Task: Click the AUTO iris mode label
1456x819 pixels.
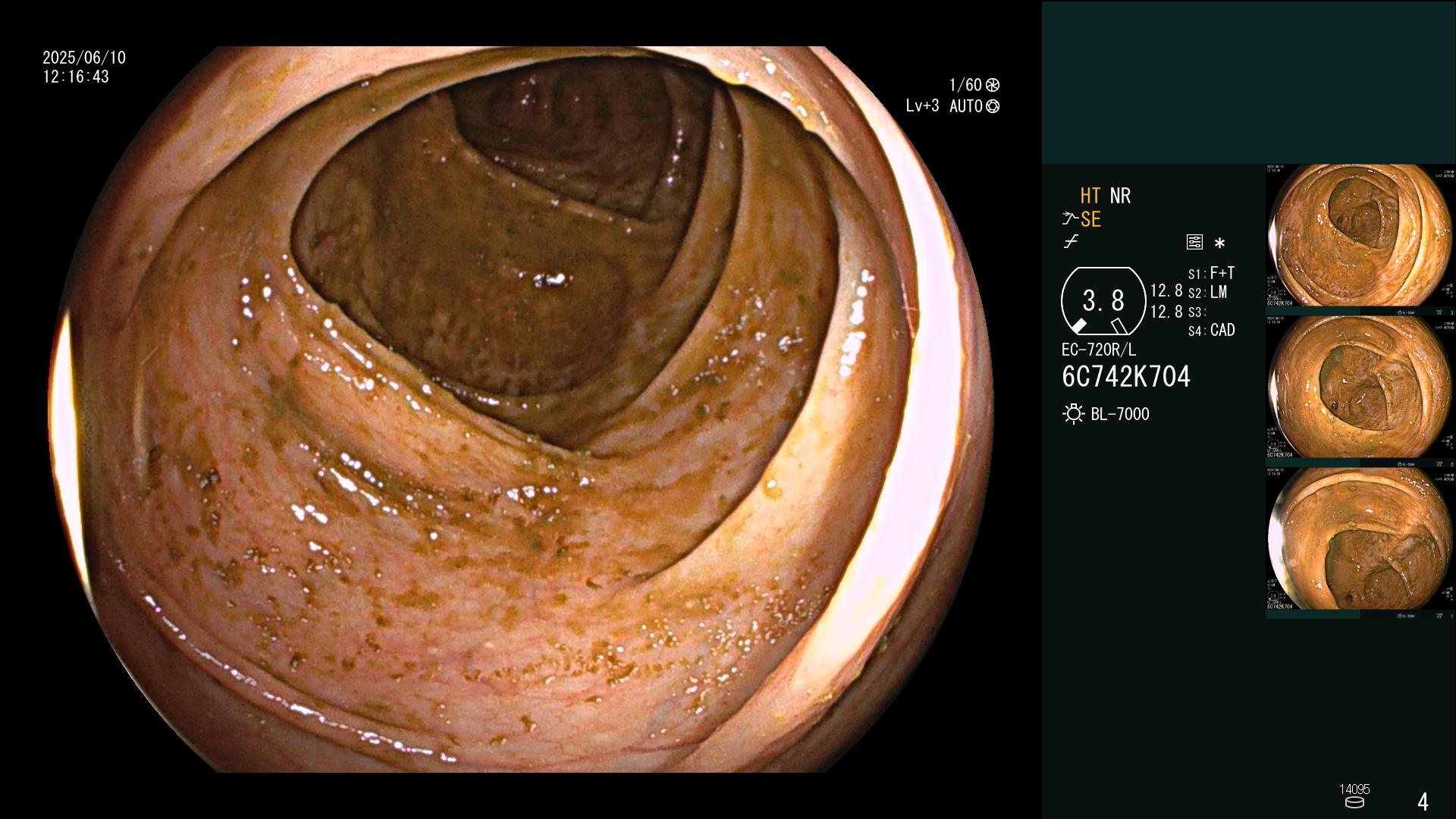Action: coord(965,106)
